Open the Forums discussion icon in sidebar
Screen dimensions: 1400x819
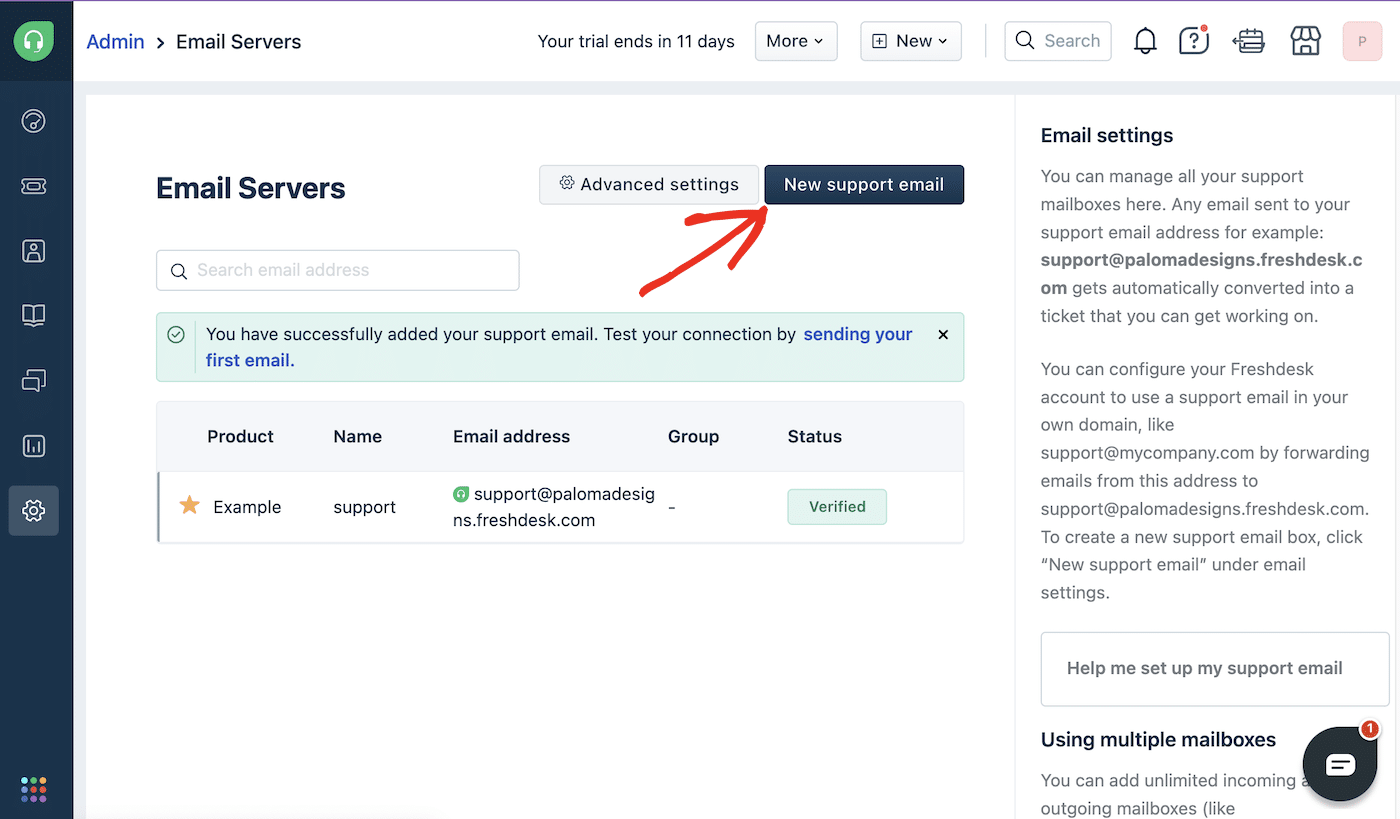coord(33,380)
